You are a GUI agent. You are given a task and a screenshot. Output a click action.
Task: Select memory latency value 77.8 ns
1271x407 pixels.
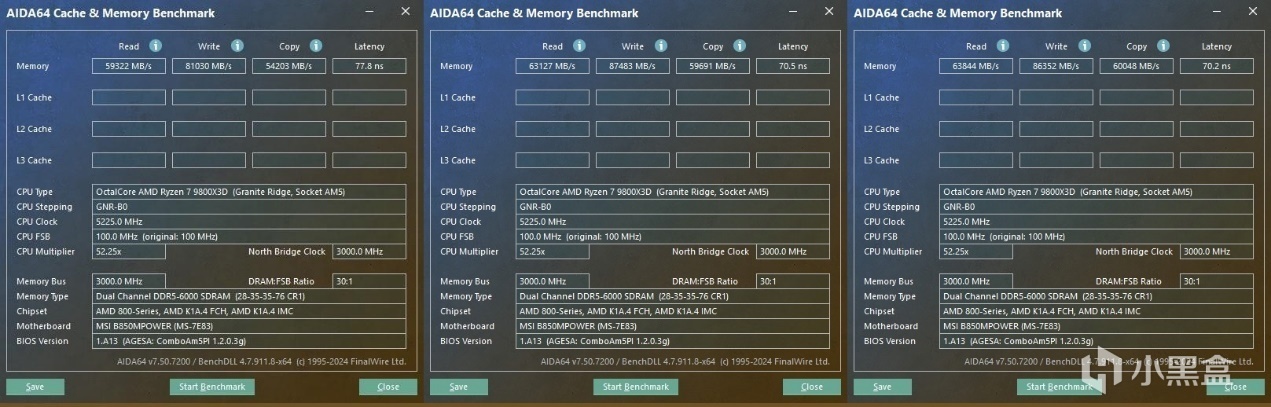tap(369, 66)
